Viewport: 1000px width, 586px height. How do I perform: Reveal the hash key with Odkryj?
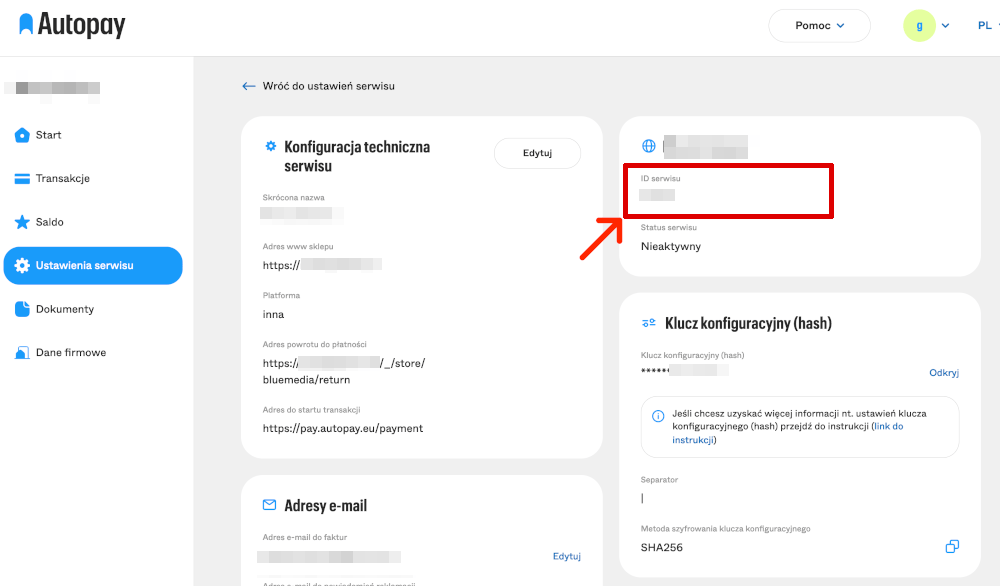coord(943,372)
